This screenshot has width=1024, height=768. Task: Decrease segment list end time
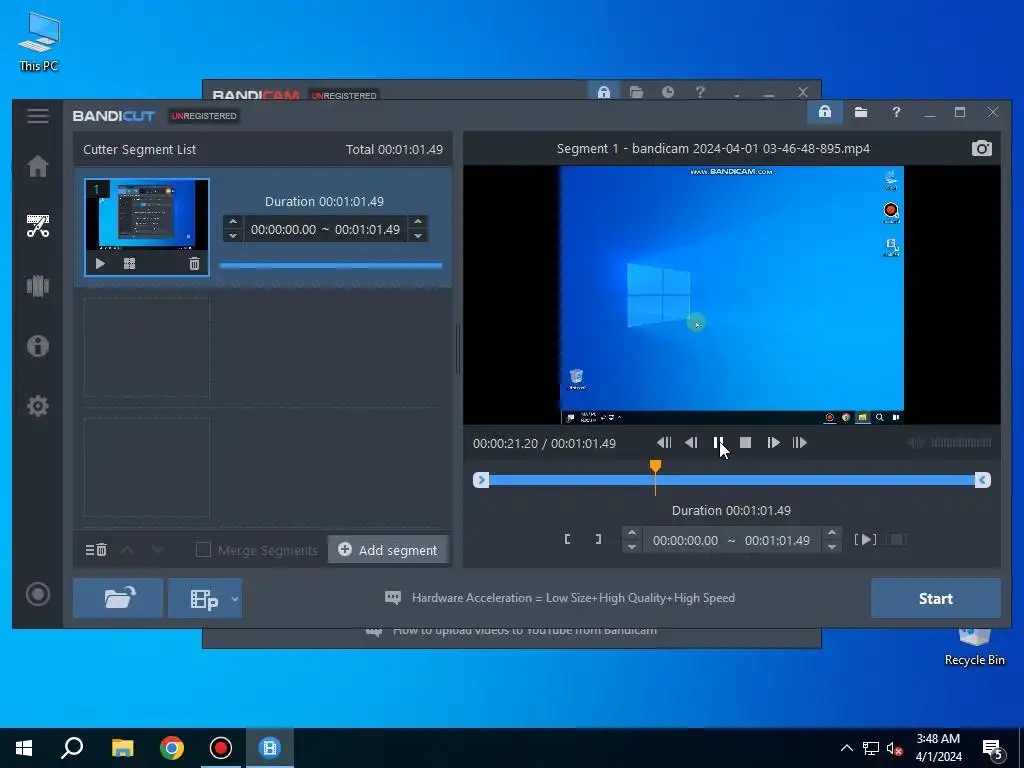click(418, 236)
